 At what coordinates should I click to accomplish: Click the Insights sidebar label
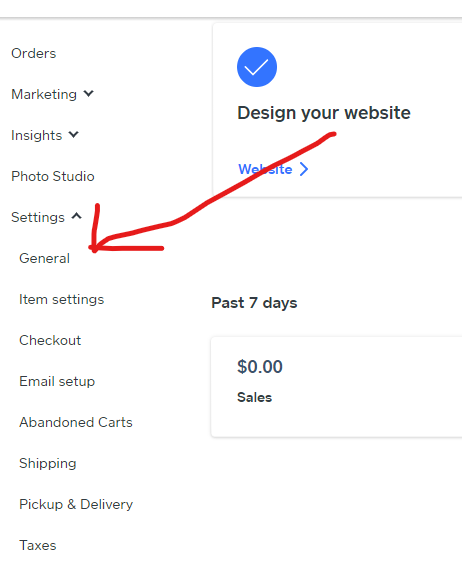point(37,135)
